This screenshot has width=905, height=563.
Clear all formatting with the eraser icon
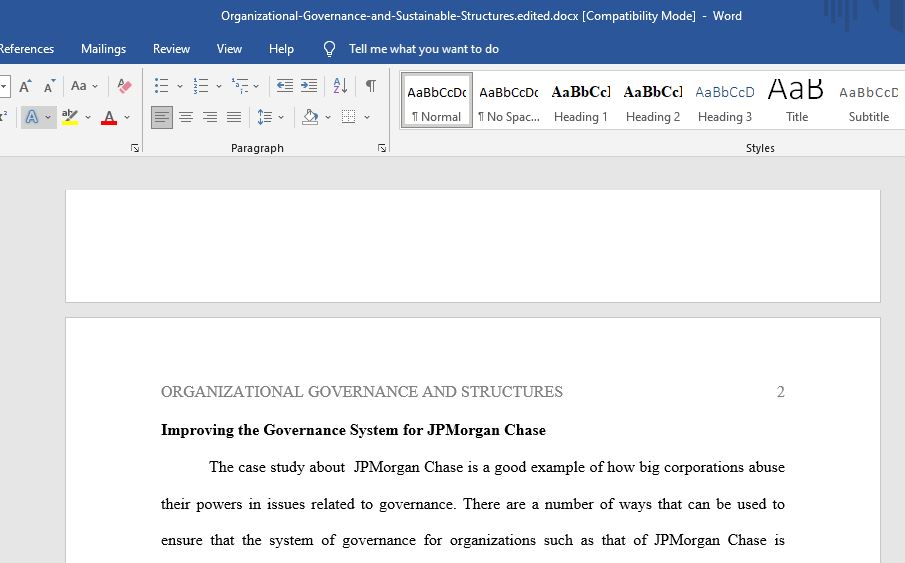124,86
